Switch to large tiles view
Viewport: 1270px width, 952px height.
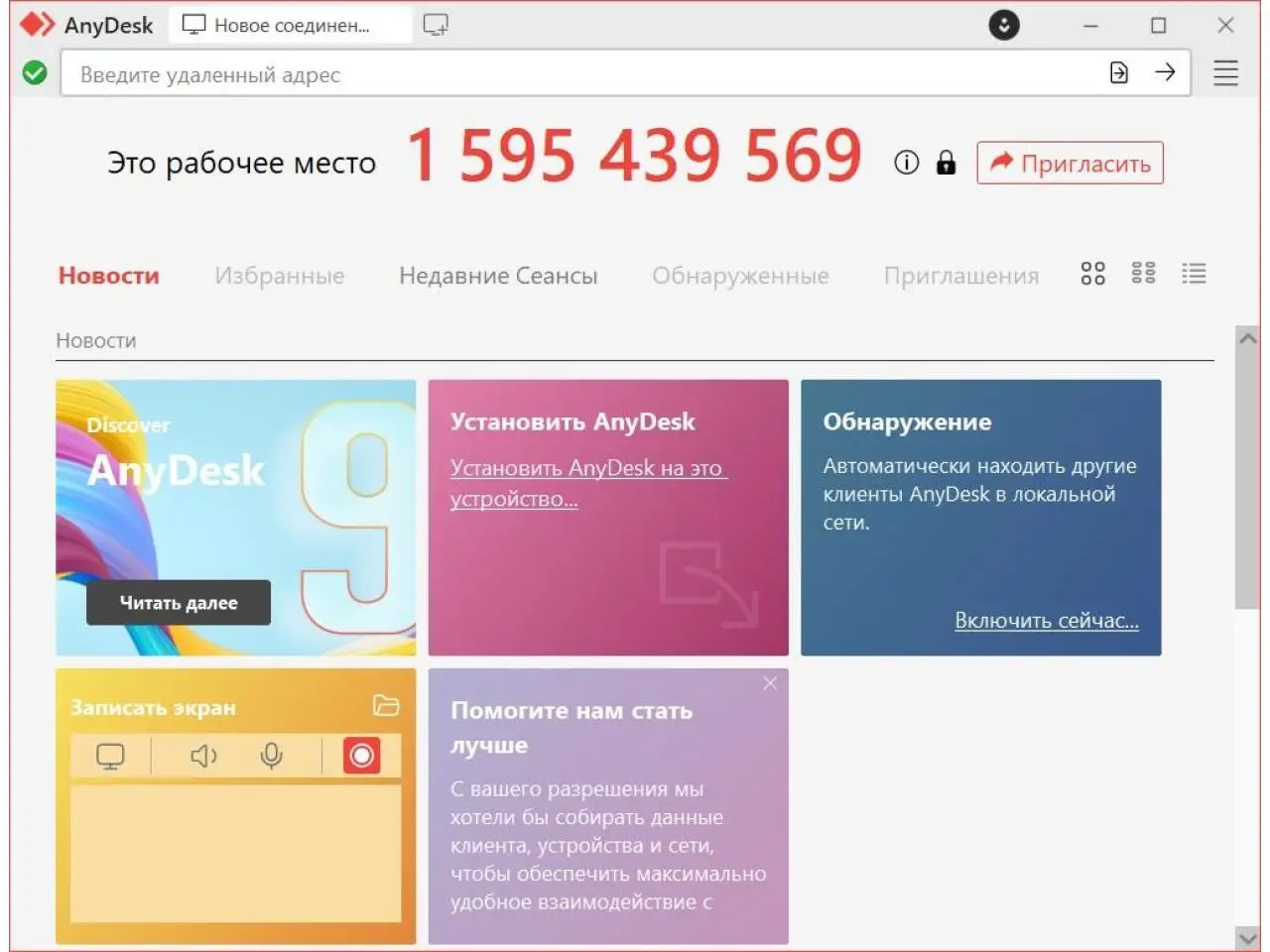[1092, 274]
